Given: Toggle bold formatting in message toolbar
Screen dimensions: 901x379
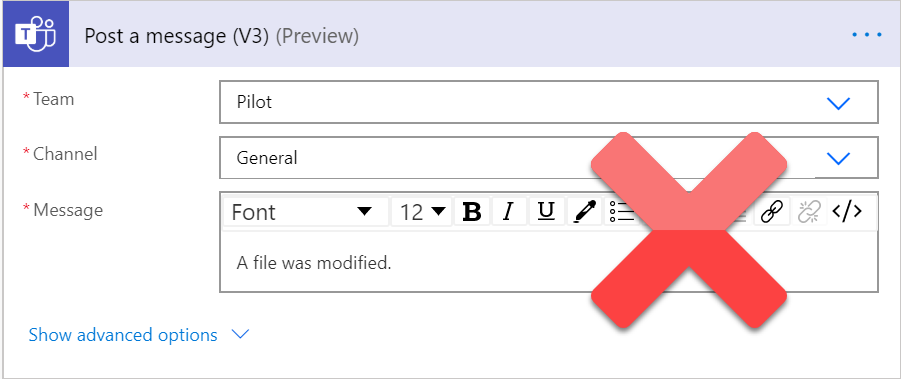Looking at the screenshot, I should (472, 212).
